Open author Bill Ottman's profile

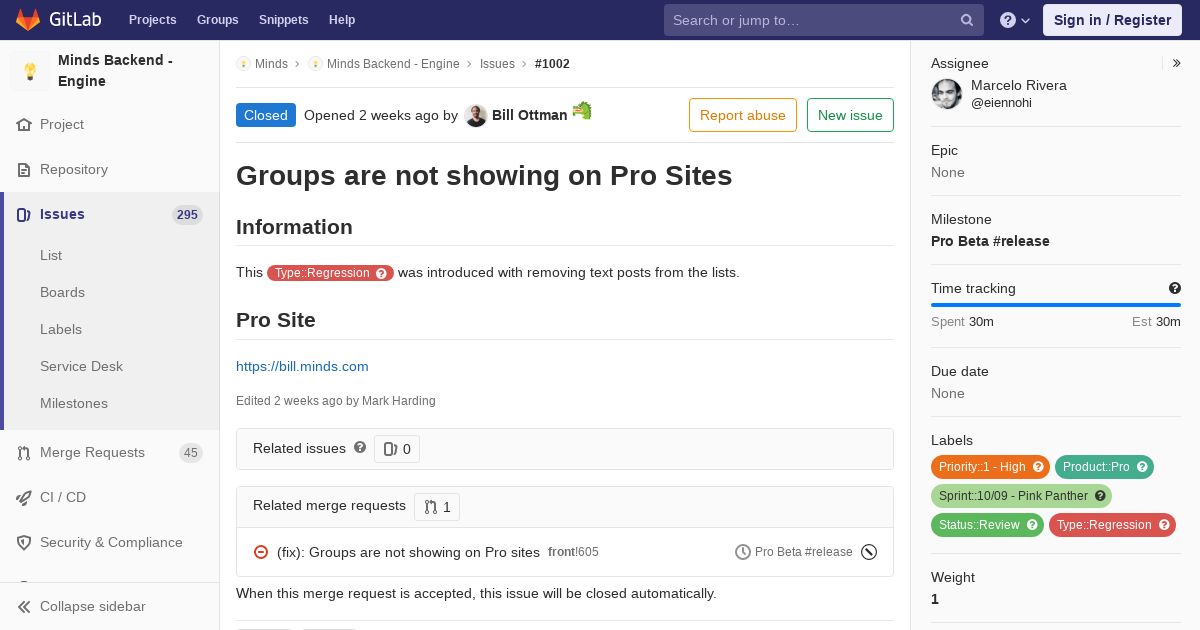(530, 116)
